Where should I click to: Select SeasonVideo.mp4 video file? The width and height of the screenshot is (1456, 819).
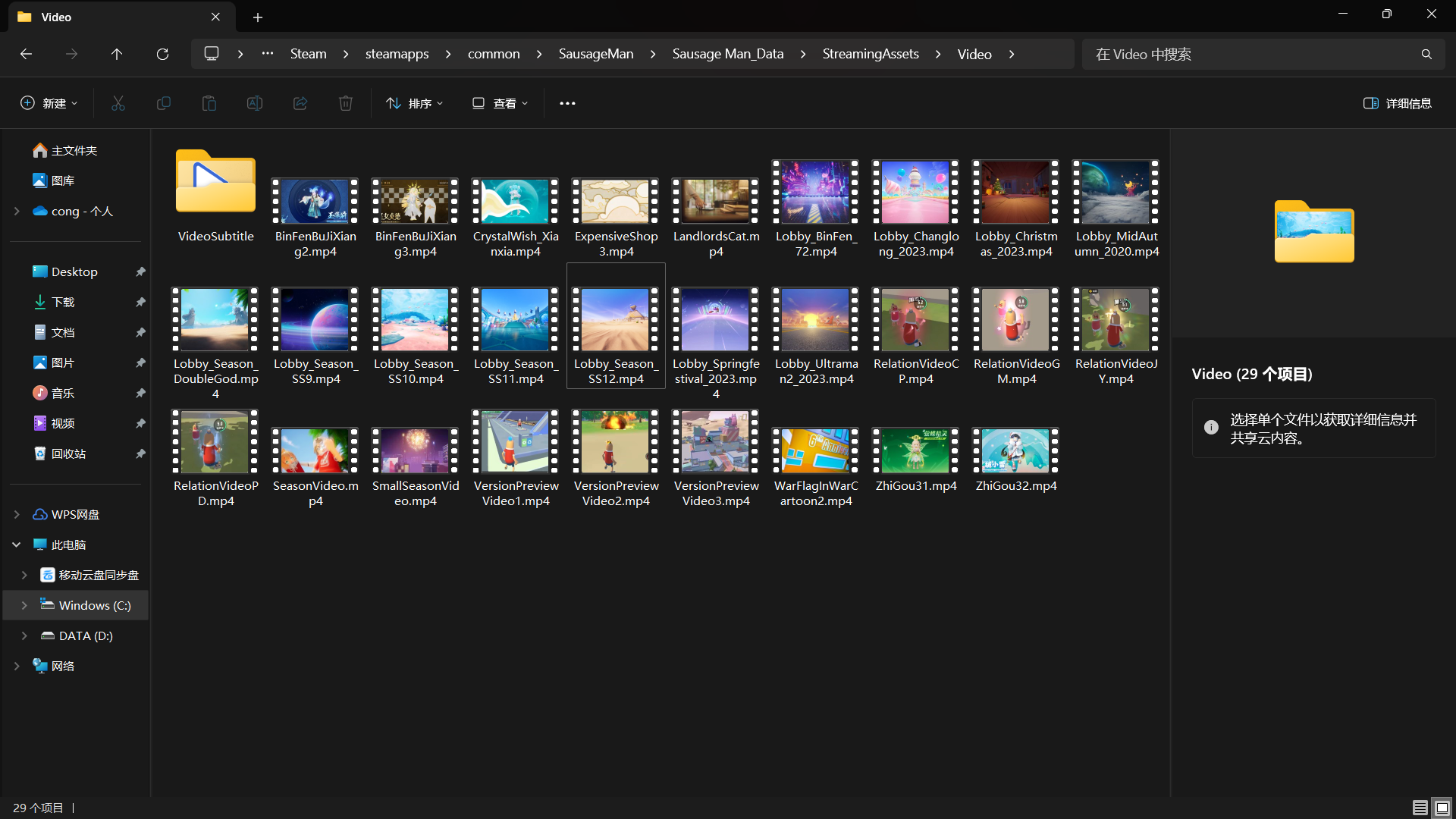point(315,466)
